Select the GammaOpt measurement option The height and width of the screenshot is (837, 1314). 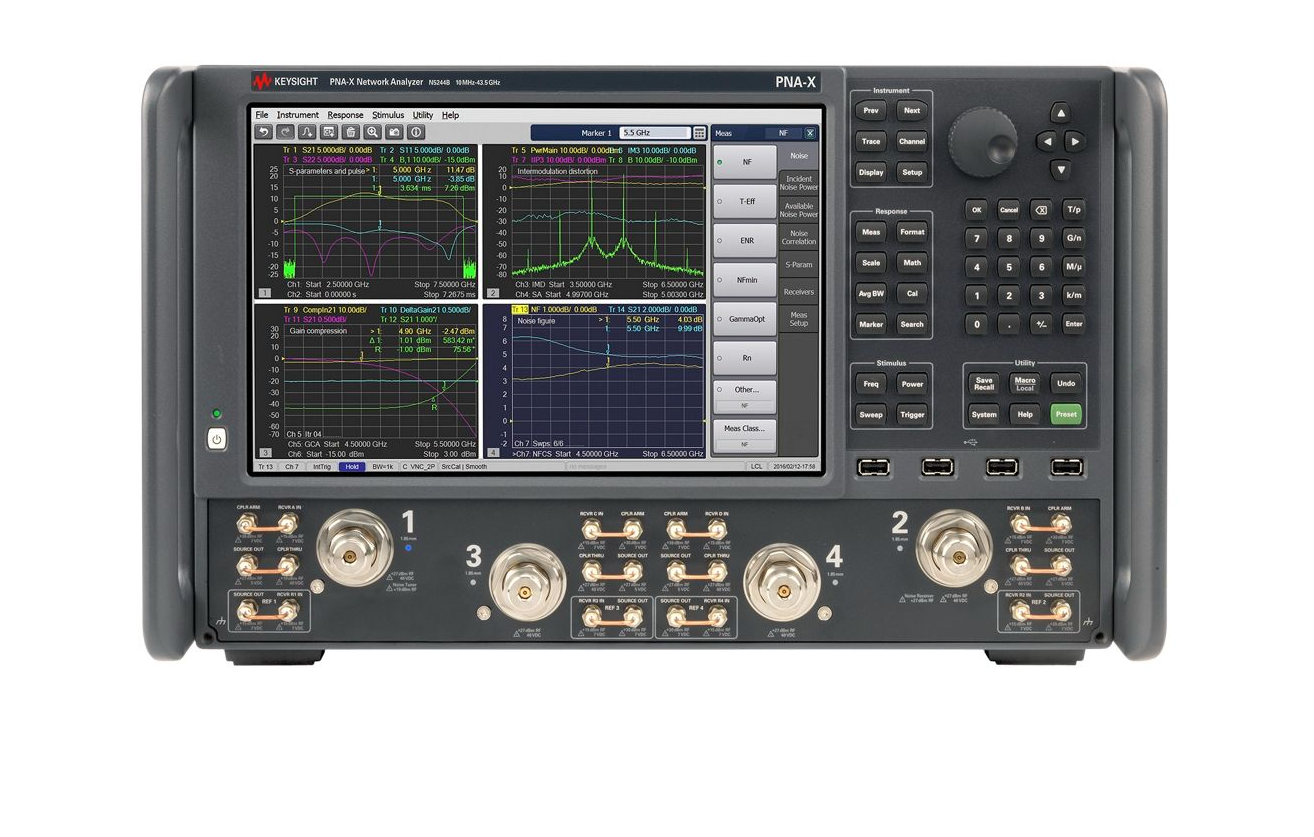tap(744, 318)
